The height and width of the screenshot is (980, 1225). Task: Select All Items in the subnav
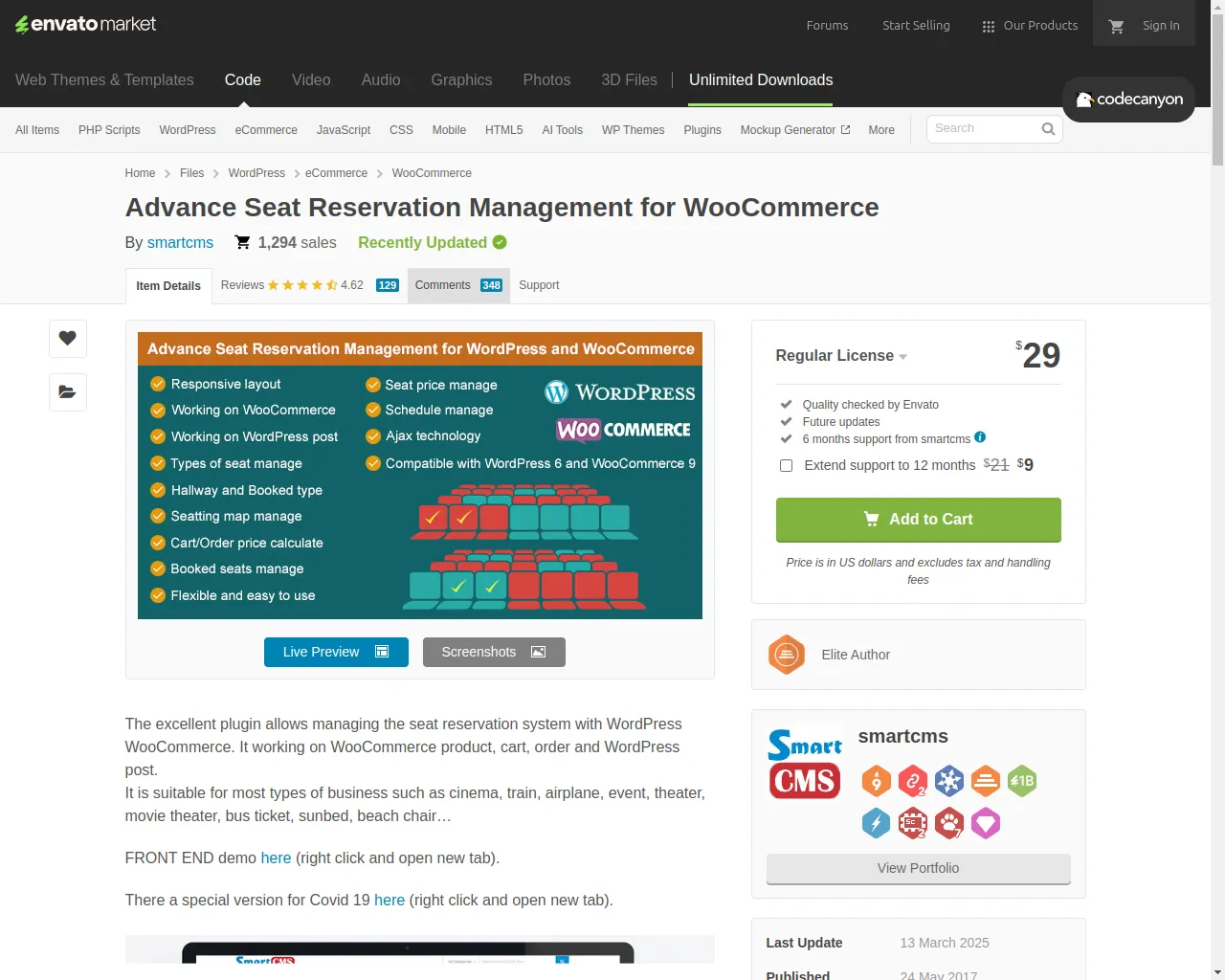coord(37,130)
